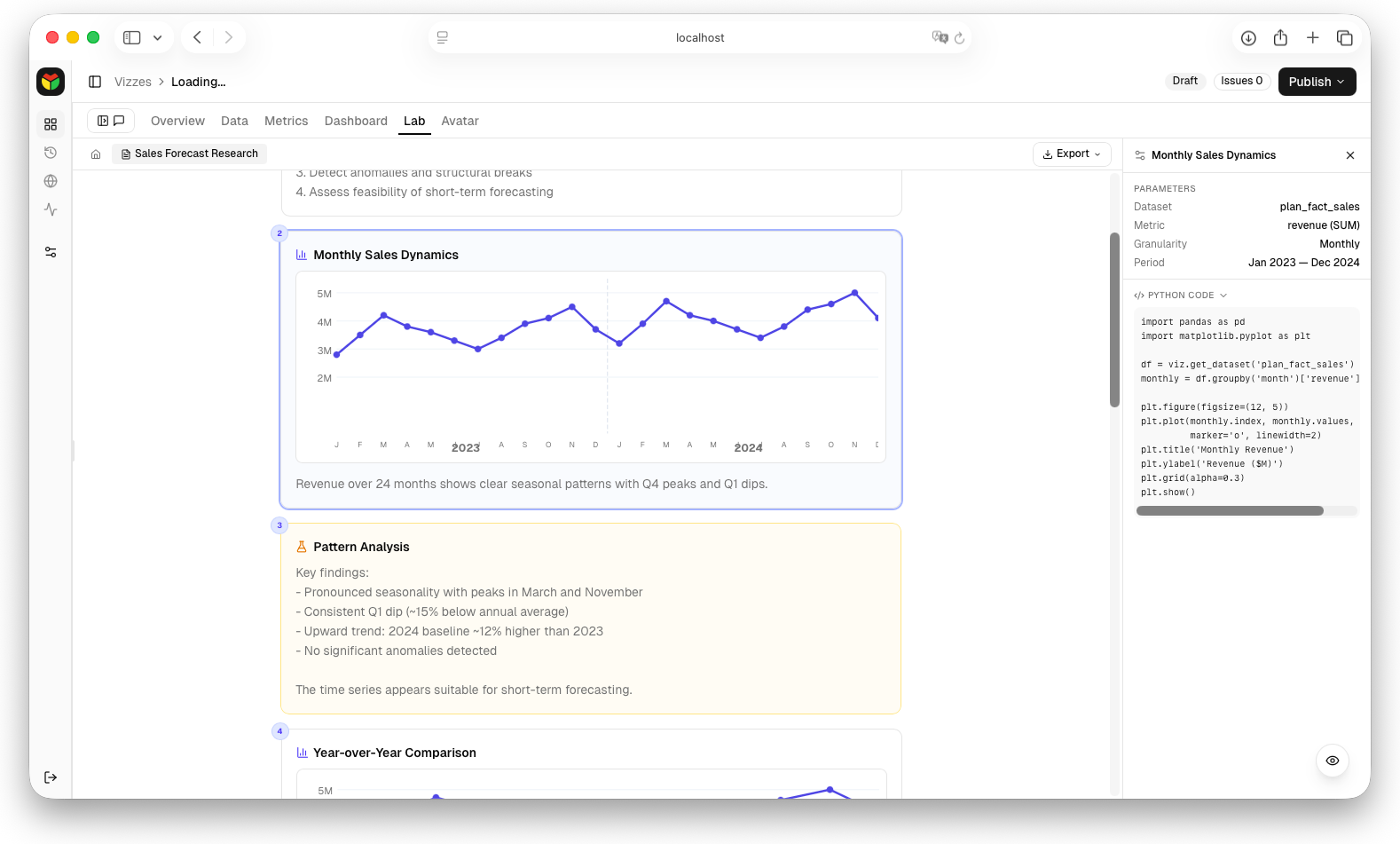Open the Export dropdown
Viewport: 1400px width, 844px height.
(1072, 154)
